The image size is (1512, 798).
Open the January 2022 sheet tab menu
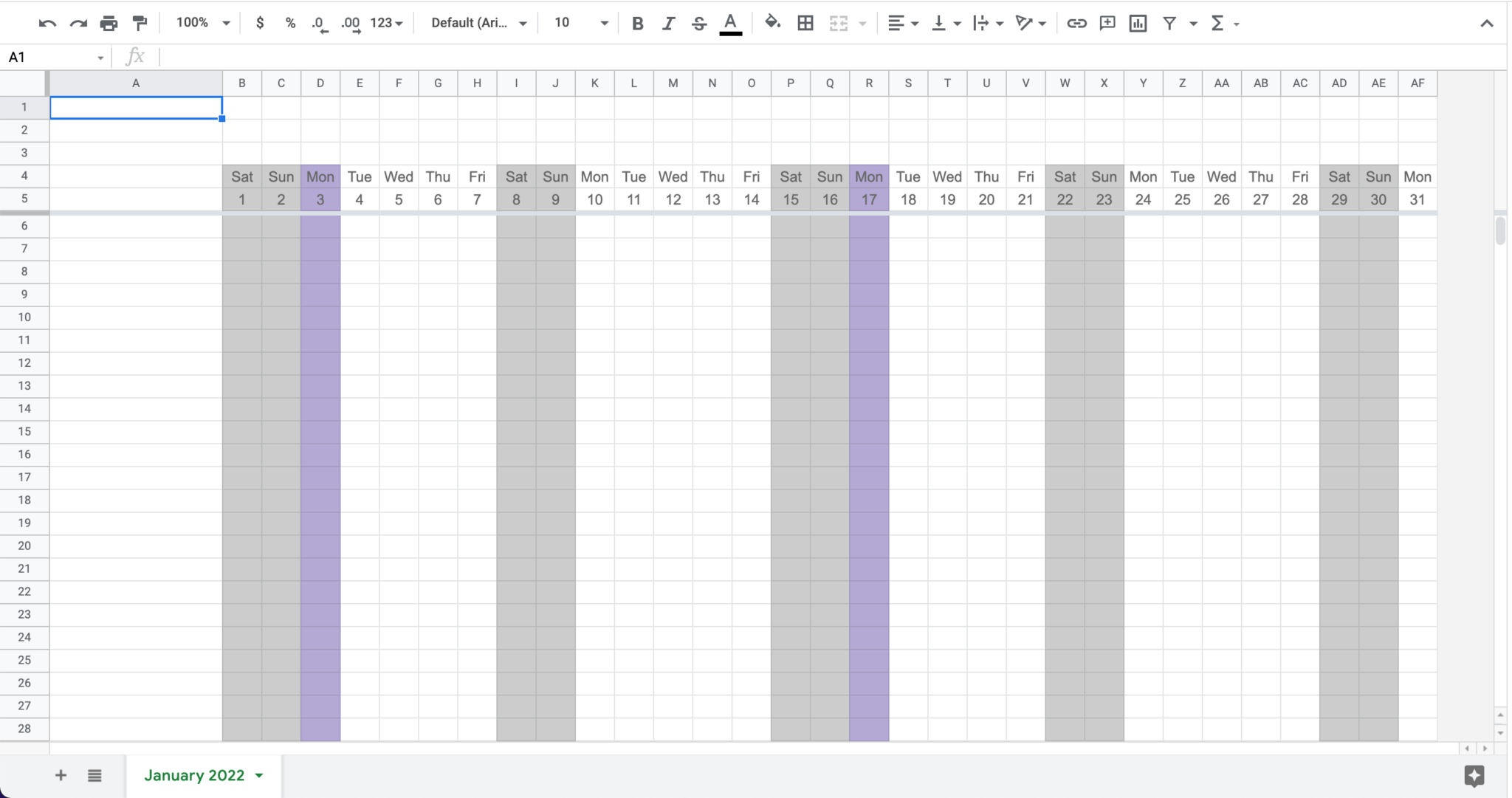point(258,775)
